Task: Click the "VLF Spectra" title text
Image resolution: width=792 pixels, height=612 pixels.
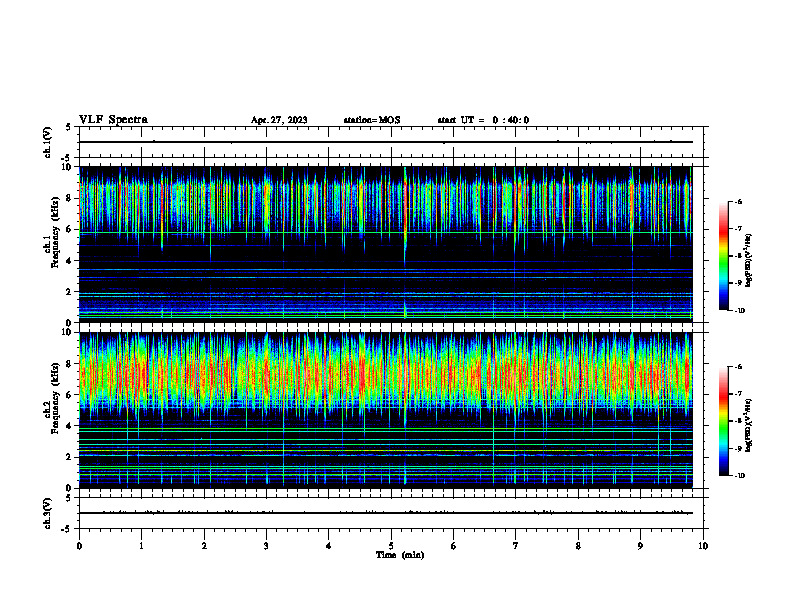Action: pos(113,120)
